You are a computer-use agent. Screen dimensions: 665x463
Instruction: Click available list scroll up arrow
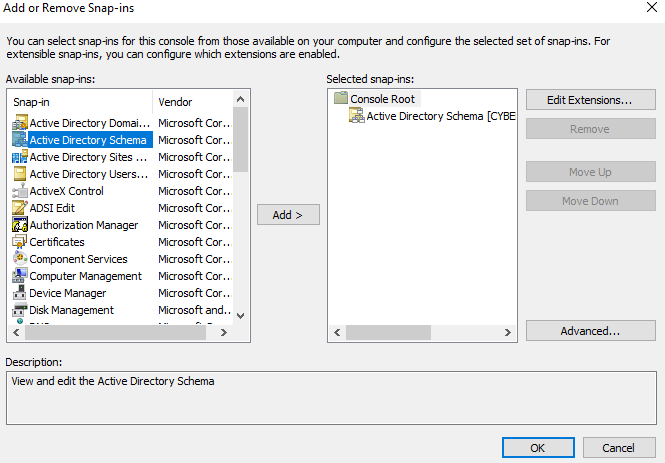(240, 99)
